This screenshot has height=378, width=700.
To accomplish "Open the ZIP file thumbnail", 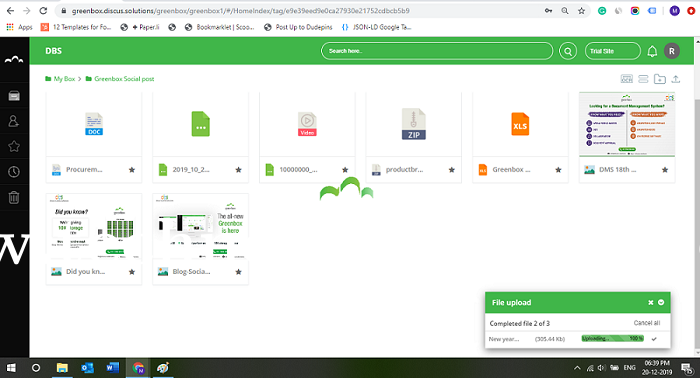I will [x=413, y=124].
